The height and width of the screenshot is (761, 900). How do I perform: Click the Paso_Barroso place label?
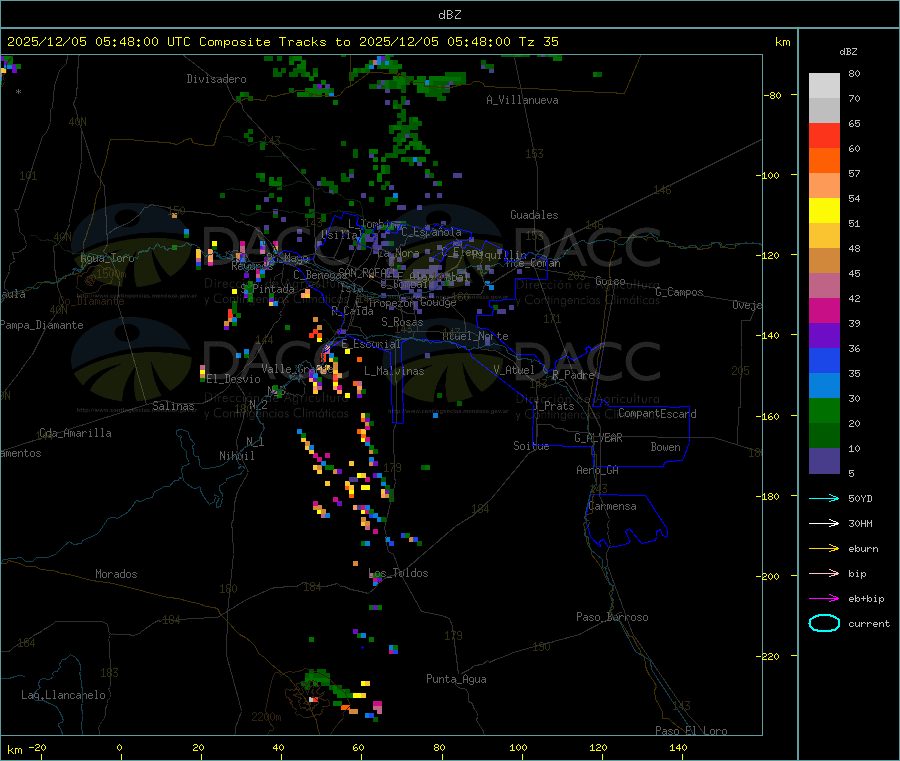coord(612,617)
